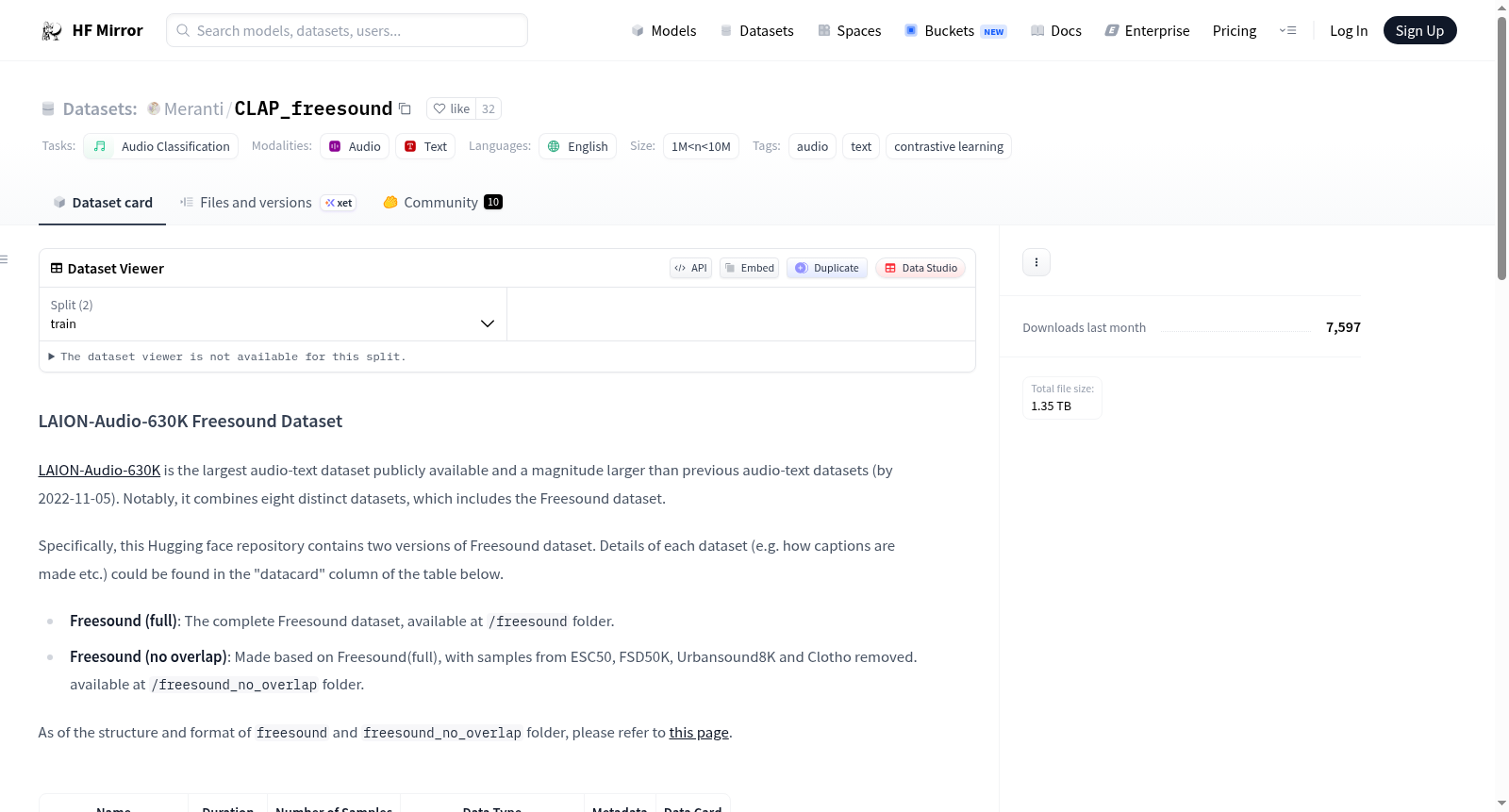1509x812 pixels.
Task: Click the 7,597 downloads value
Action: (x=1343, y=327)
